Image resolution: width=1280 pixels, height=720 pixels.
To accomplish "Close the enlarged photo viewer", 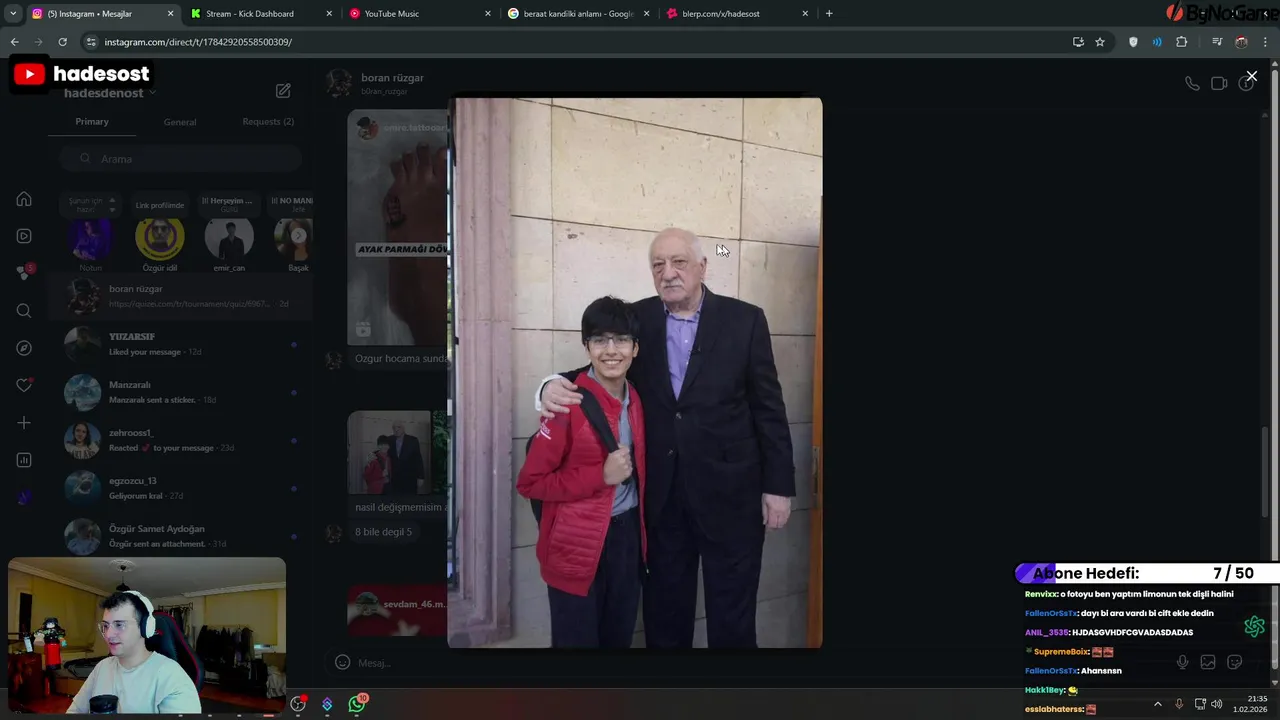I will tap(1251, 76).
